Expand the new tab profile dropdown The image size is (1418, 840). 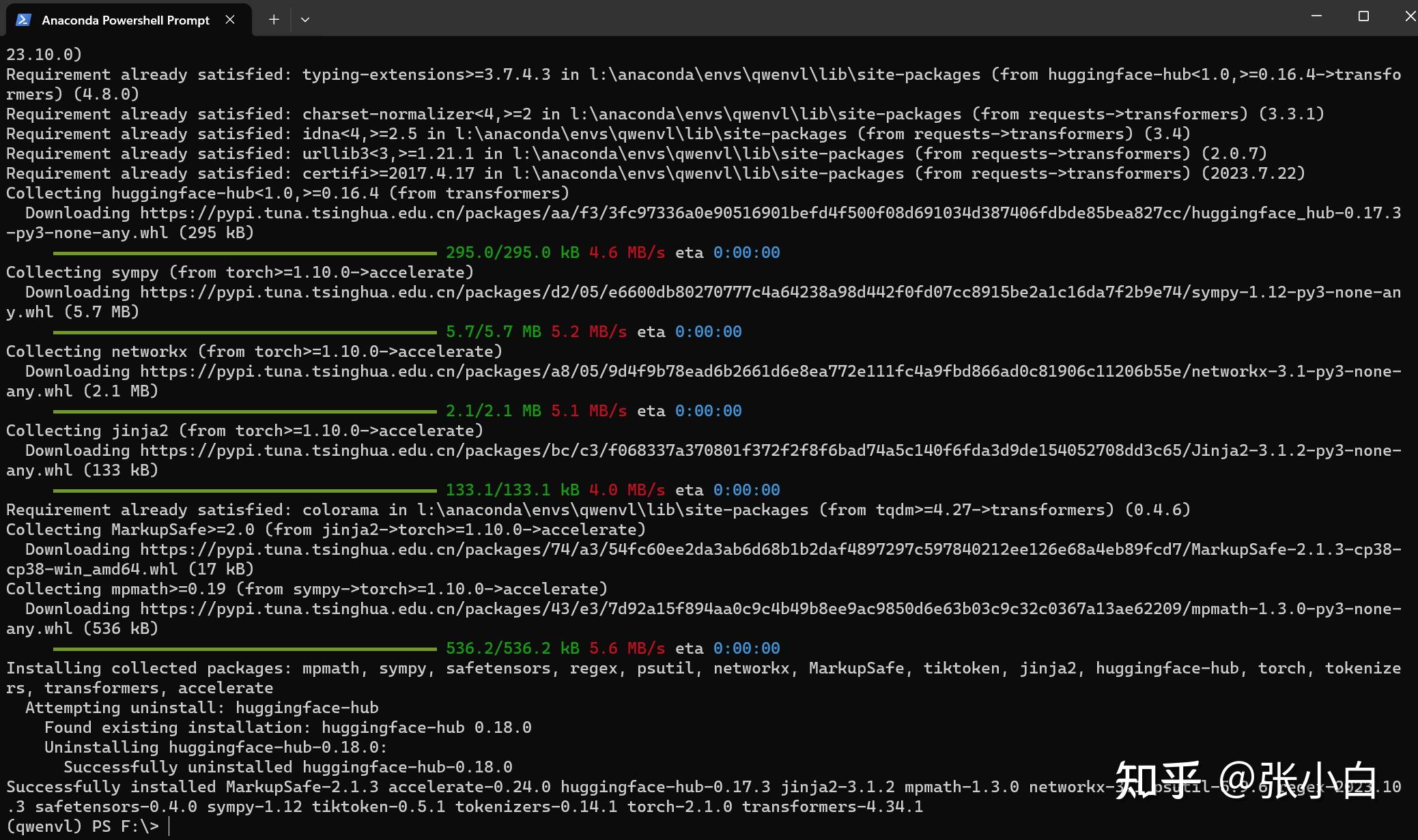click(x=305, y=20)
